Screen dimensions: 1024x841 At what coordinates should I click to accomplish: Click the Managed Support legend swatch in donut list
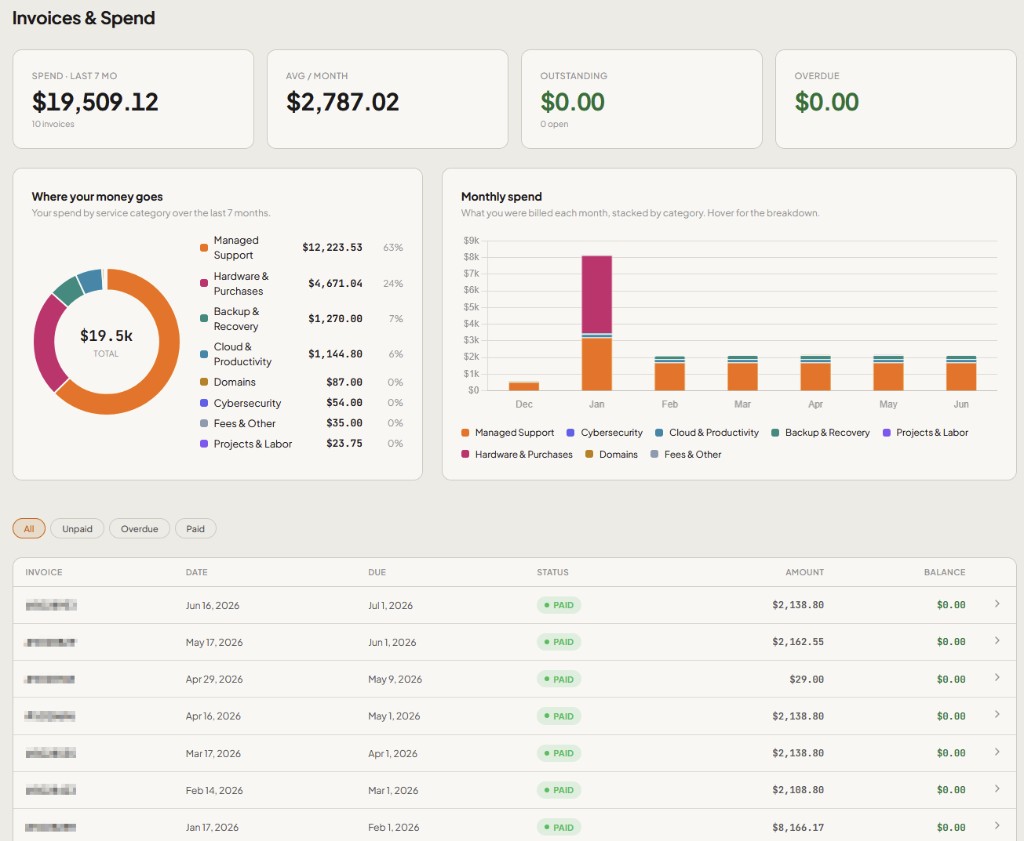click(x=204, y=247)
